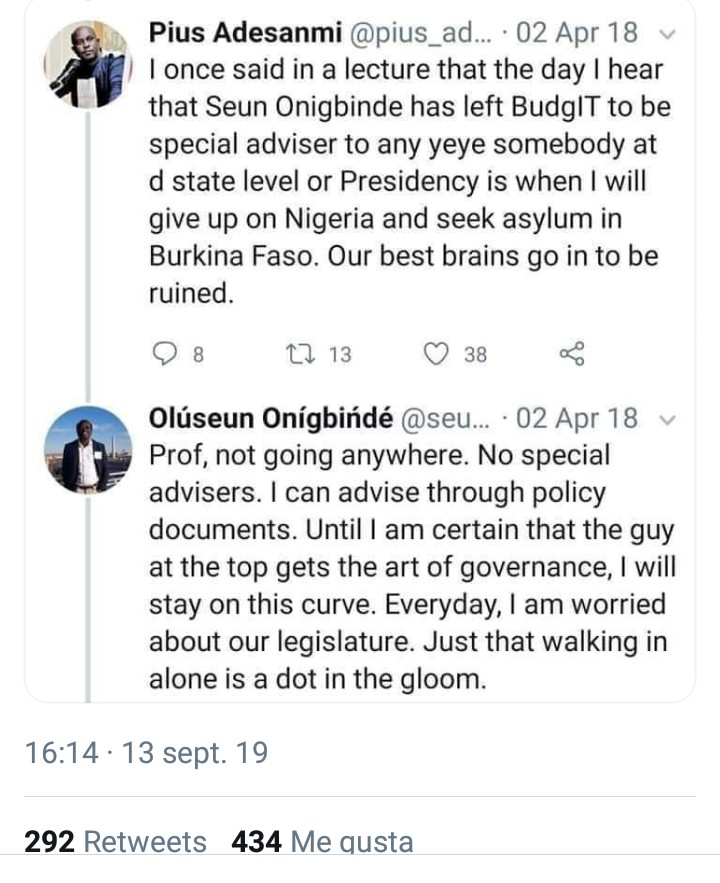Click the share icon under Pius Adesanmi's tweet
Image resolution: width=720 pixels, height=883 pixels.
[572, 353]
